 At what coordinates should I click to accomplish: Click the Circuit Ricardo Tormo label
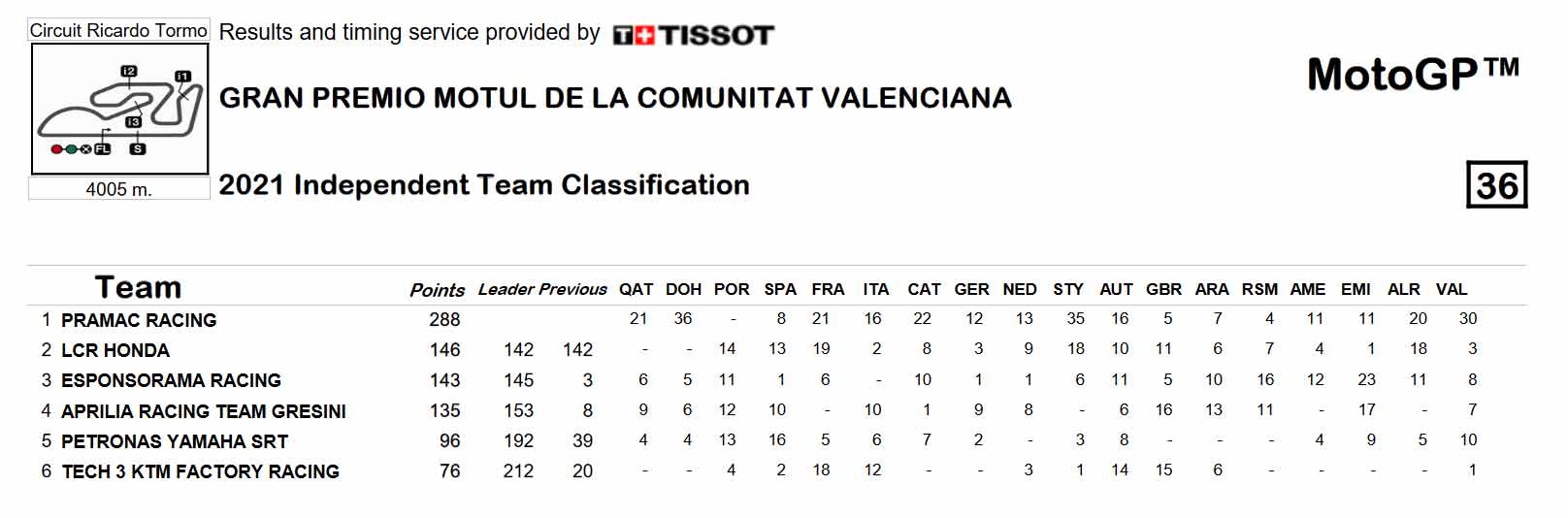coord(118,30)
